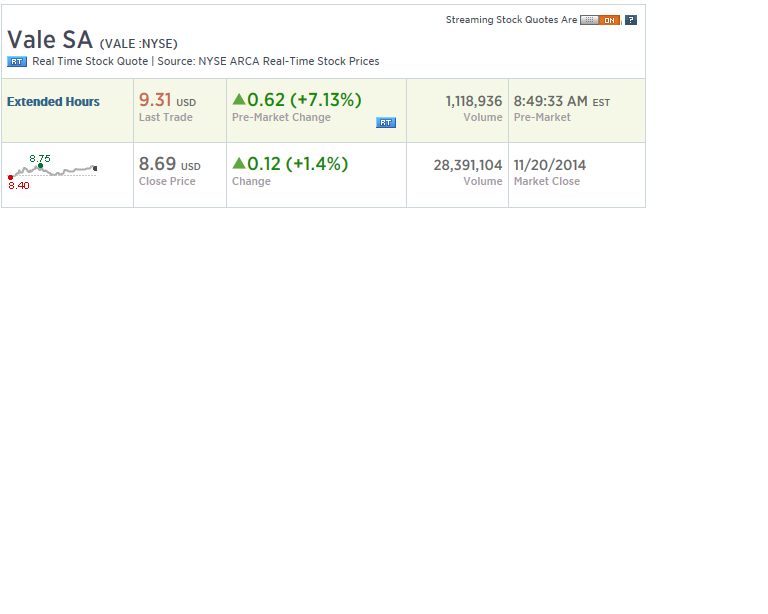Image resolution: width=768 pixels, height=614 pixels.
Task: Click the 8:49:33 AM EST timestamp
Action: [562, 101]
